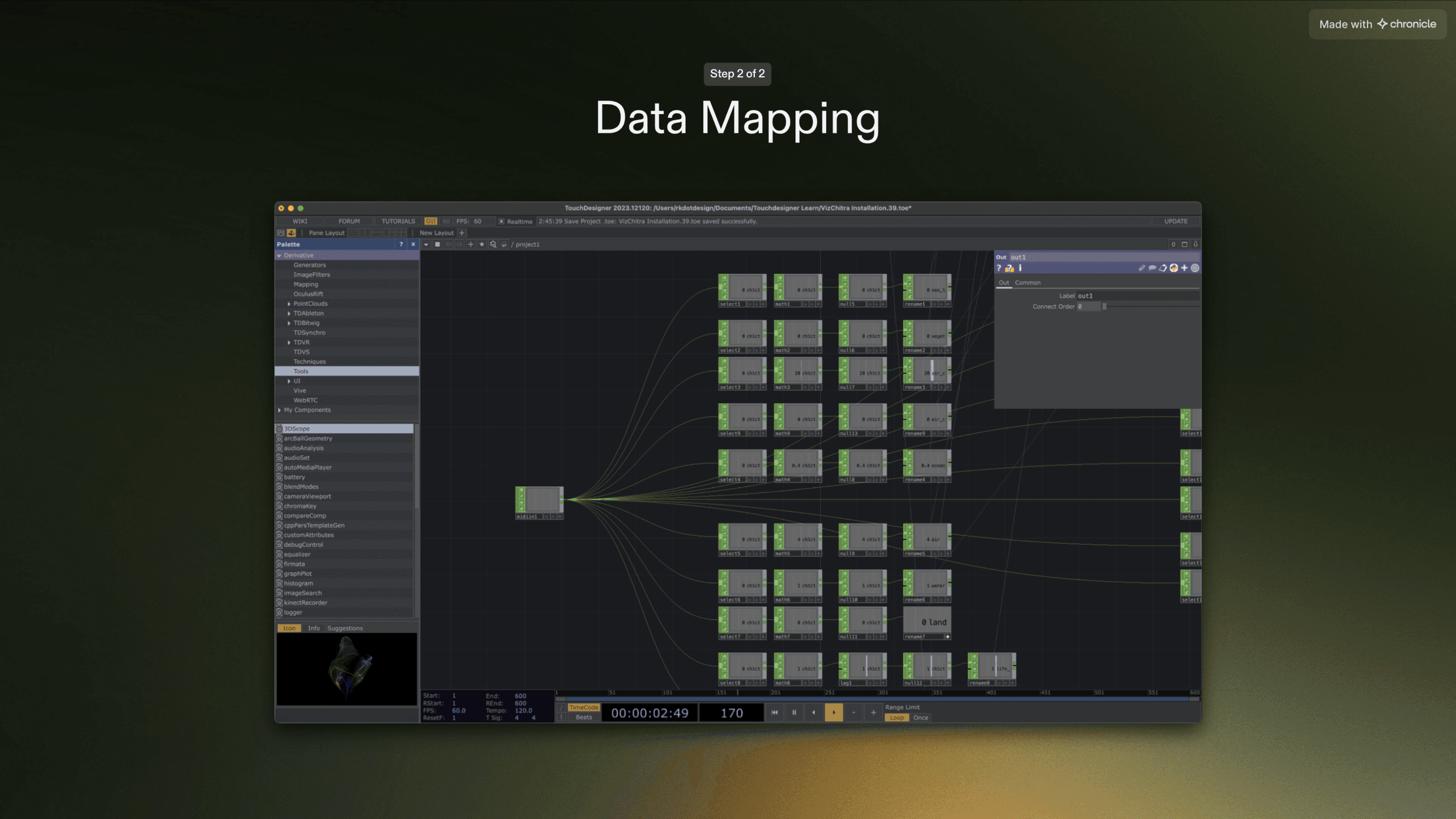Open the TUTORIALS menu item

click(x=398, y=222)
